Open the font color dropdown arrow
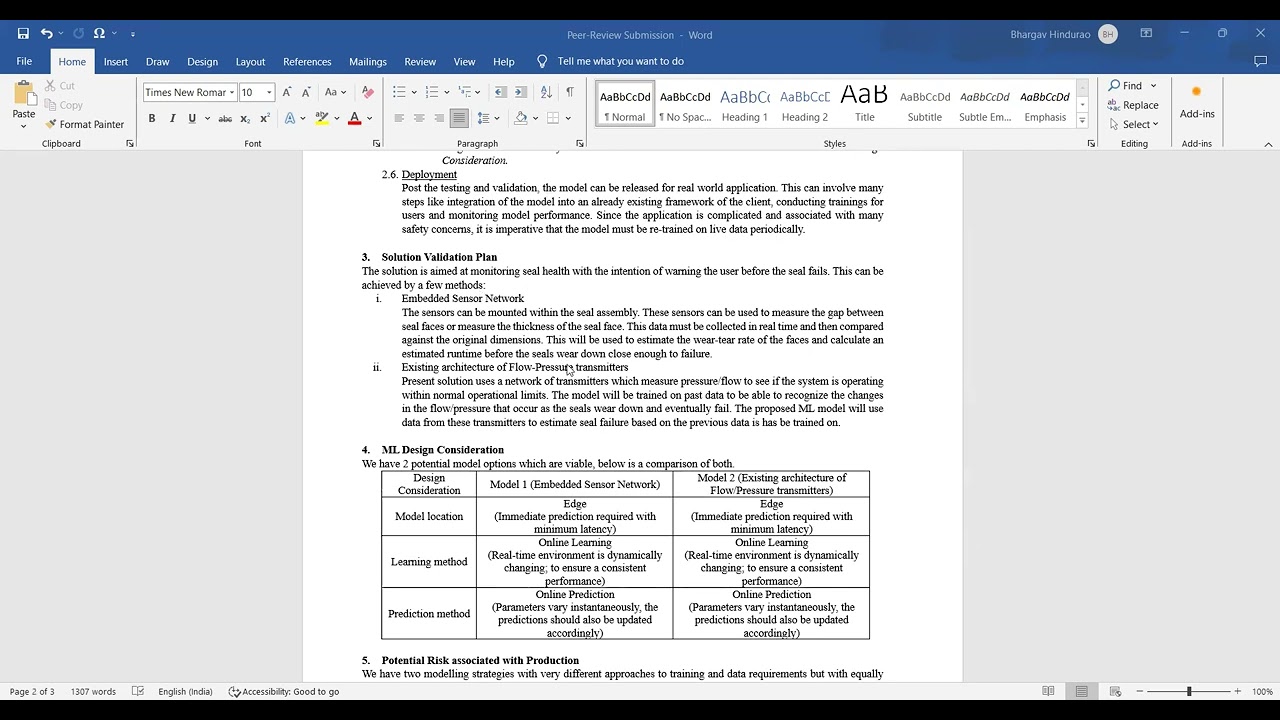The image size is (1280, 720). (x=369, y=118)
